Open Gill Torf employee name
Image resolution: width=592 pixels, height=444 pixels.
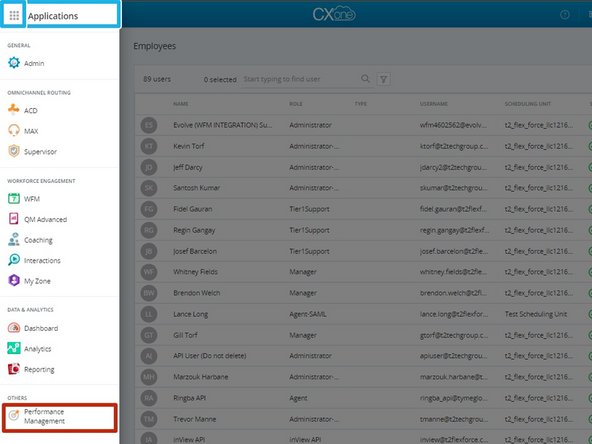(185, 335)
